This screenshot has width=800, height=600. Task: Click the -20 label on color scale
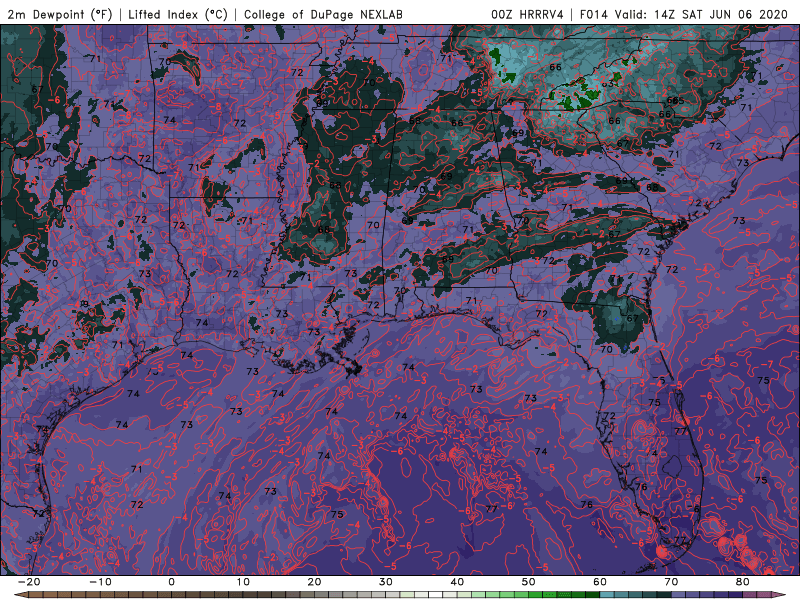pos(29,582)
